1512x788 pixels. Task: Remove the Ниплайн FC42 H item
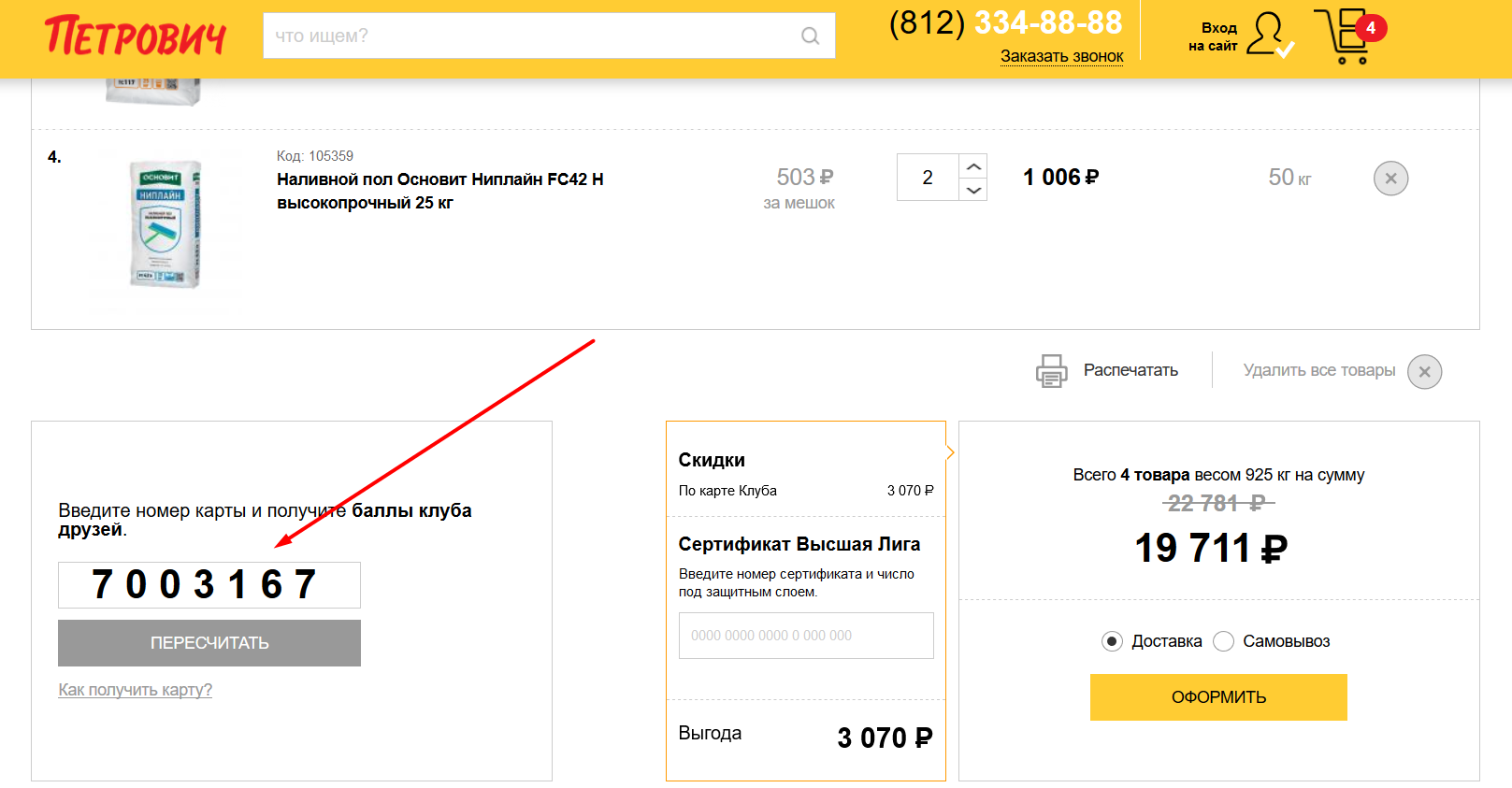coord(1390,179)
